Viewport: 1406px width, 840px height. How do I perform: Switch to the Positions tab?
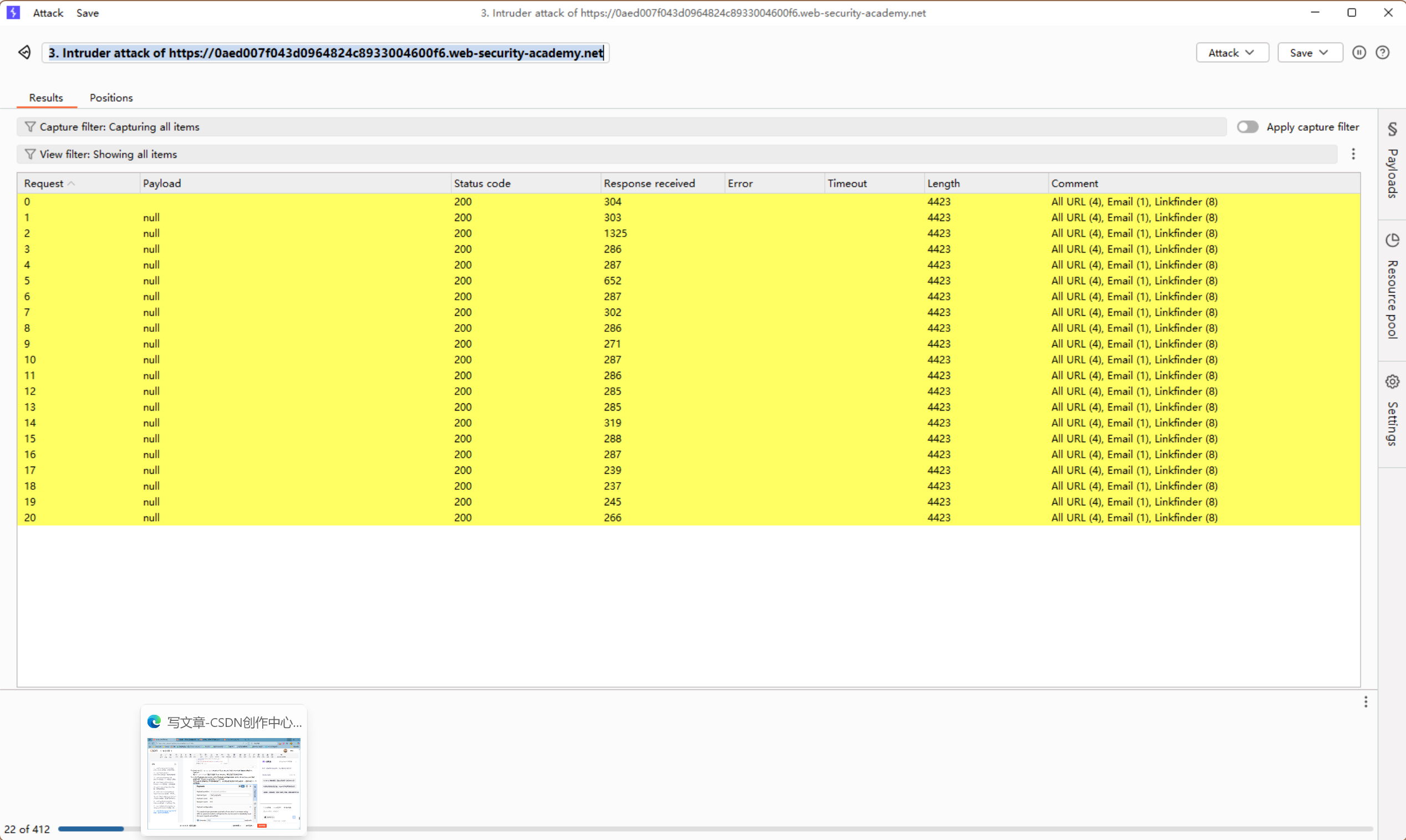click(111, 98)
